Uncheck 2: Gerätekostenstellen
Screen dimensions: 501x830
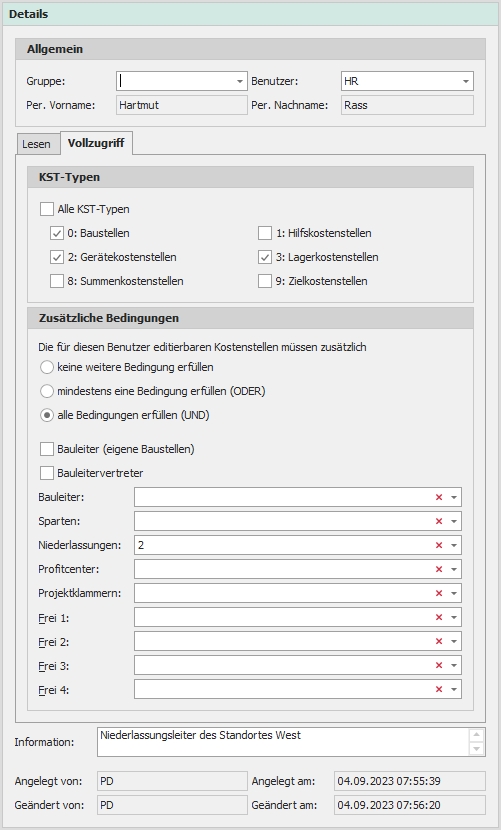click(57, 257)
